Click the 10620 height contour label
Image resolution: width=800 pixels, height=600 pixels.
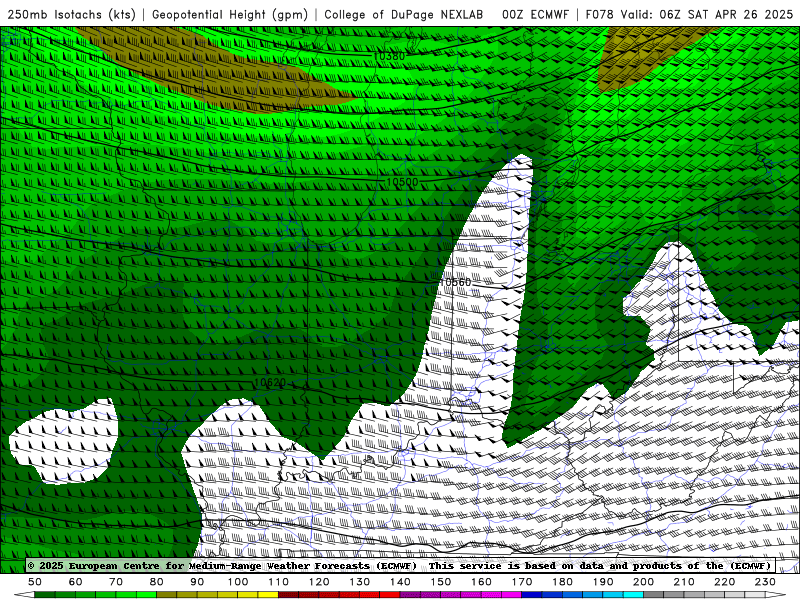point(269,382)
